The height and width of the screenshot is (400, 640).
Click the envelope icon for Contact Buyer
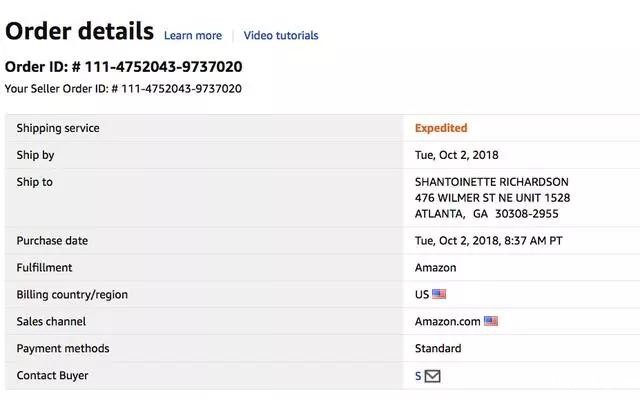(433, 376)
